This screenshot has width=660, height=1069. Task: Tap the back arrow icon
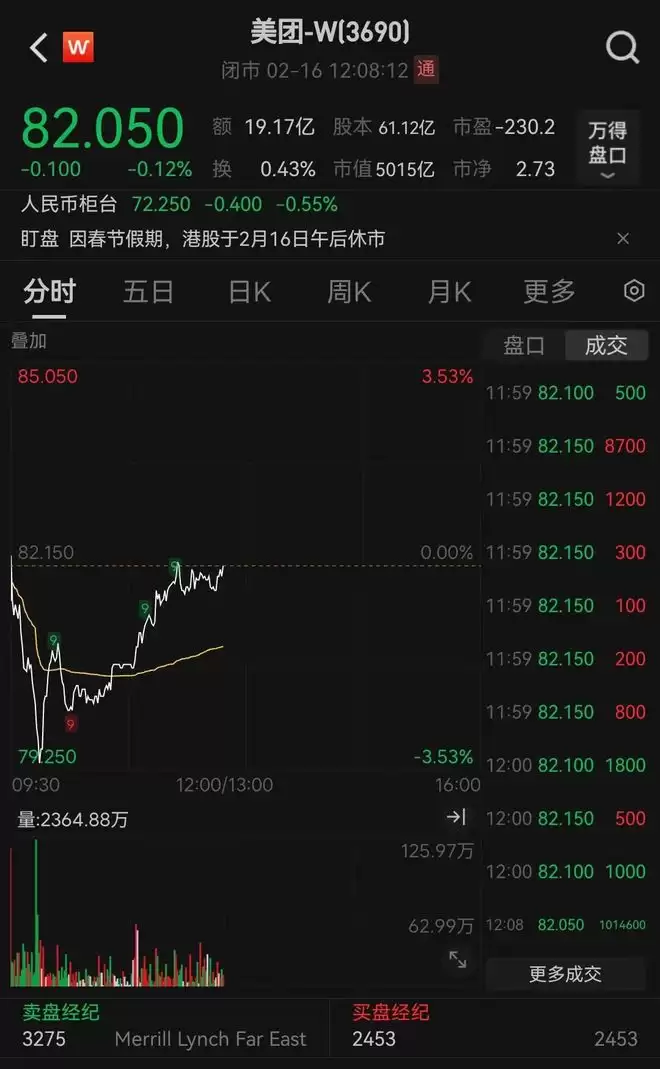pos(39,48)
